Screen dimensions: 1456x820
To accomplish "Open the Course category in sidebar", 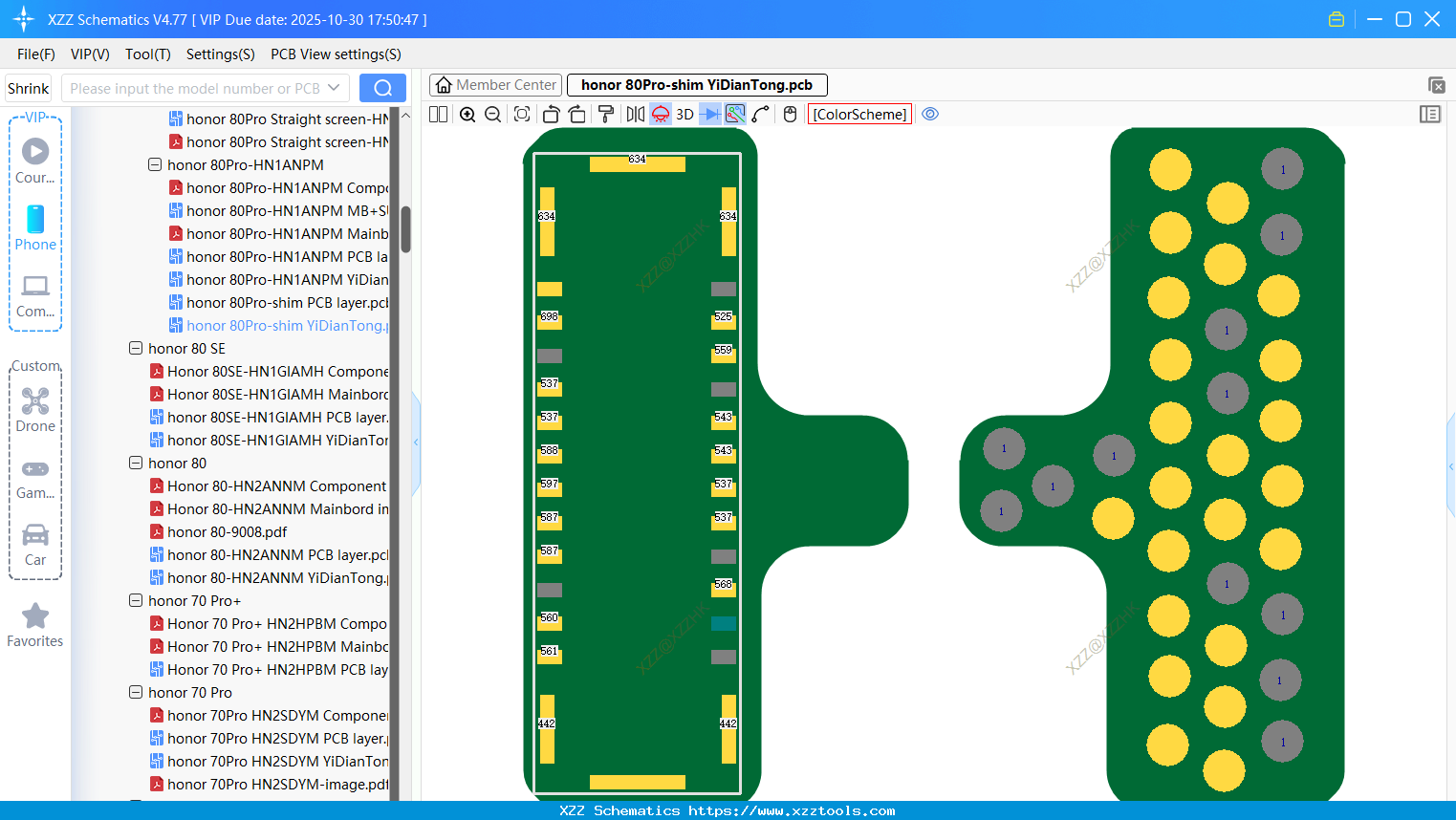I will click(x=35, y=161).
